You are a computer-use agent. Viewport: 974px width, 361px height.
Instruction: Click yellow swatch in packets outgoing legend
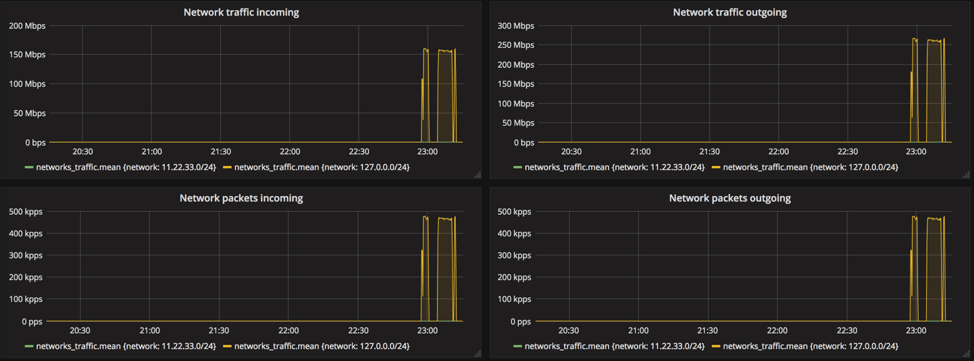[716, 346]
